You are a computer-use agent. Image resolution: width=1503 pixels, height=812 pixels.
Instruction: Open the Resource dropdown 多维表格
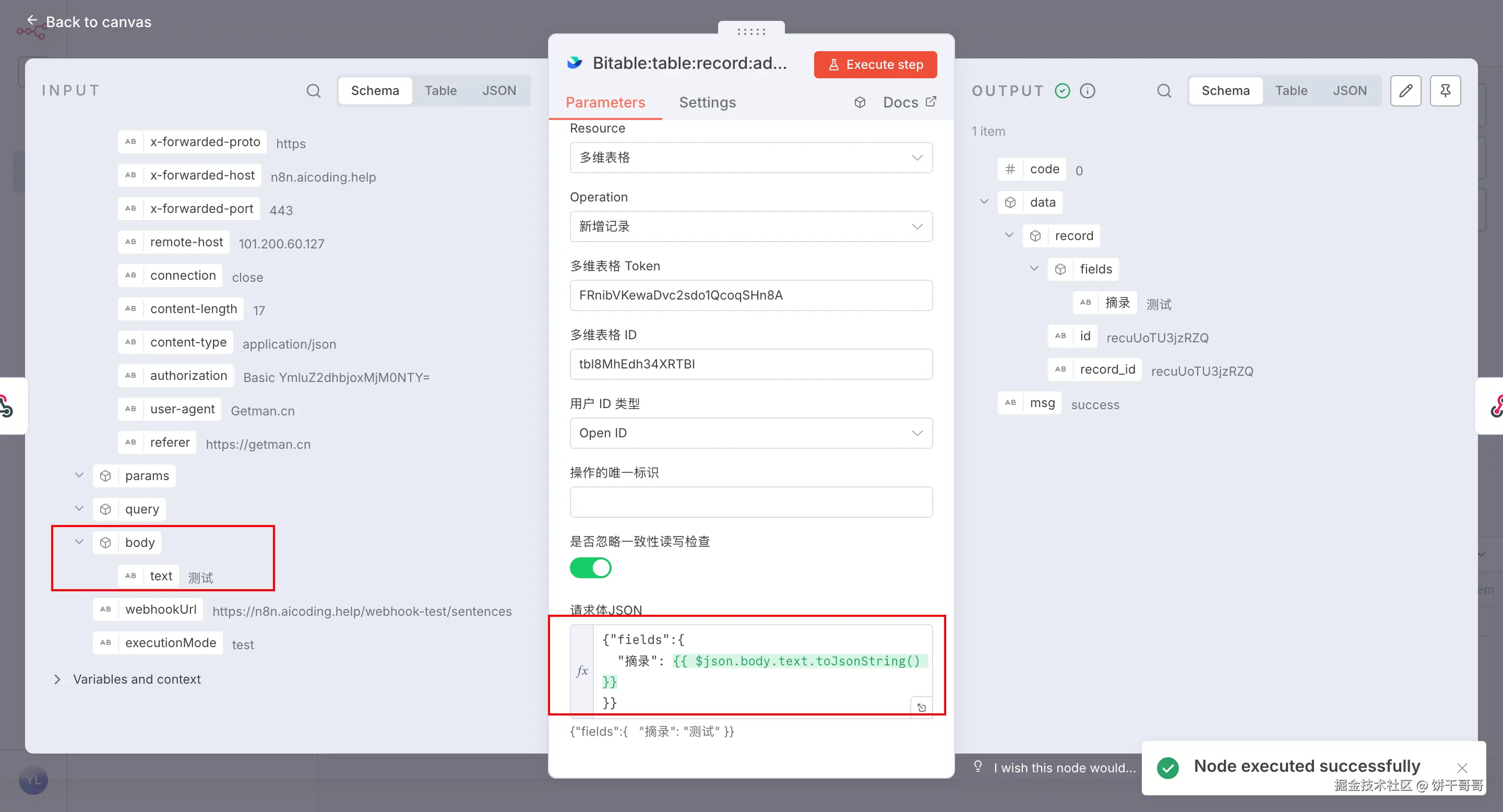(x=750, y=158)
